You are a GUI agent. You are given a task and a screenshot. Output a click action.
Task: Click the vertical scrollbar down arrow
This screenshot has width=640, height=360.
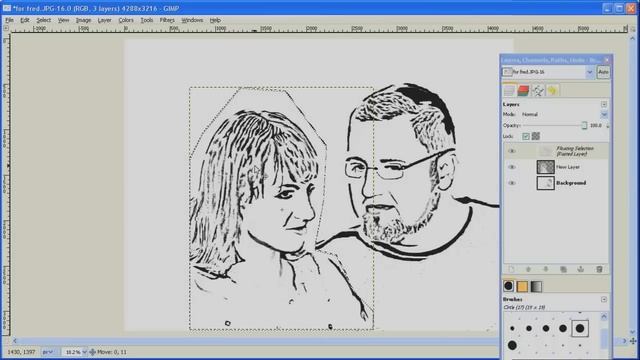click(x=633, y=332)
